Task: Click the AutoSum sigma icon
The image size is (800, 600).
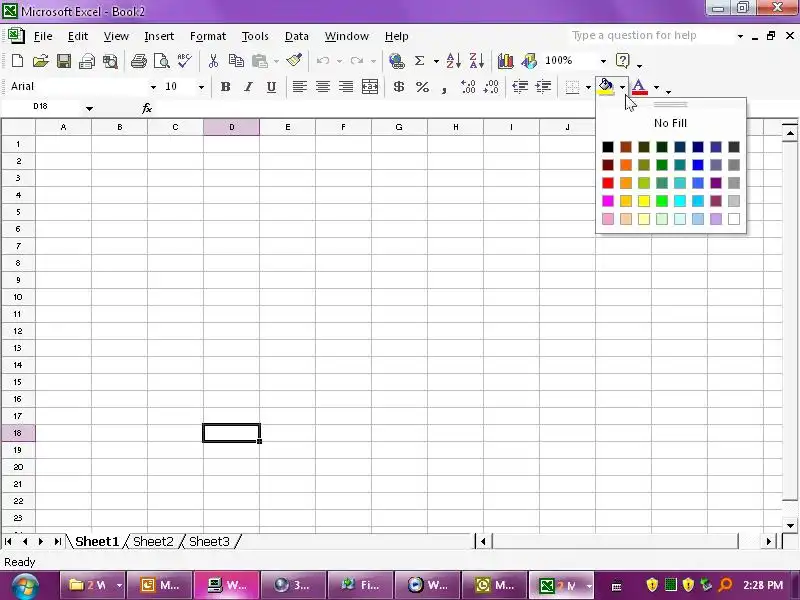Action: (419, 61)
